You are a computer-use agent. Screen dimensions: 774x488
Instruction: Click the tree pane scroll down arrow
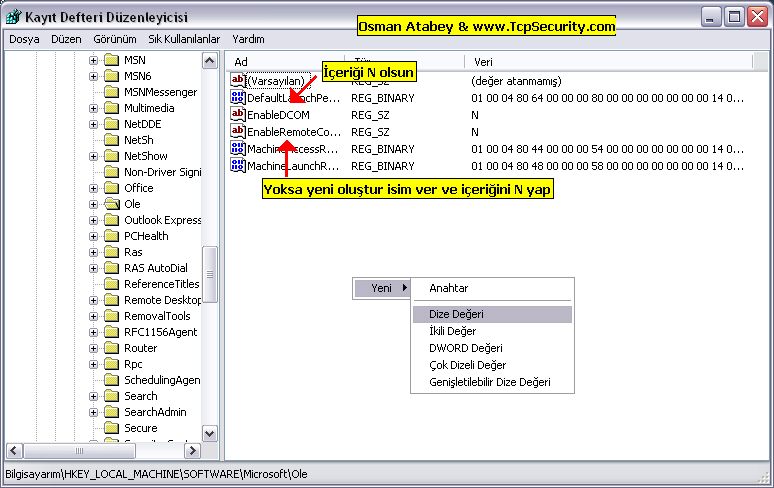click(x=210, y=433)
